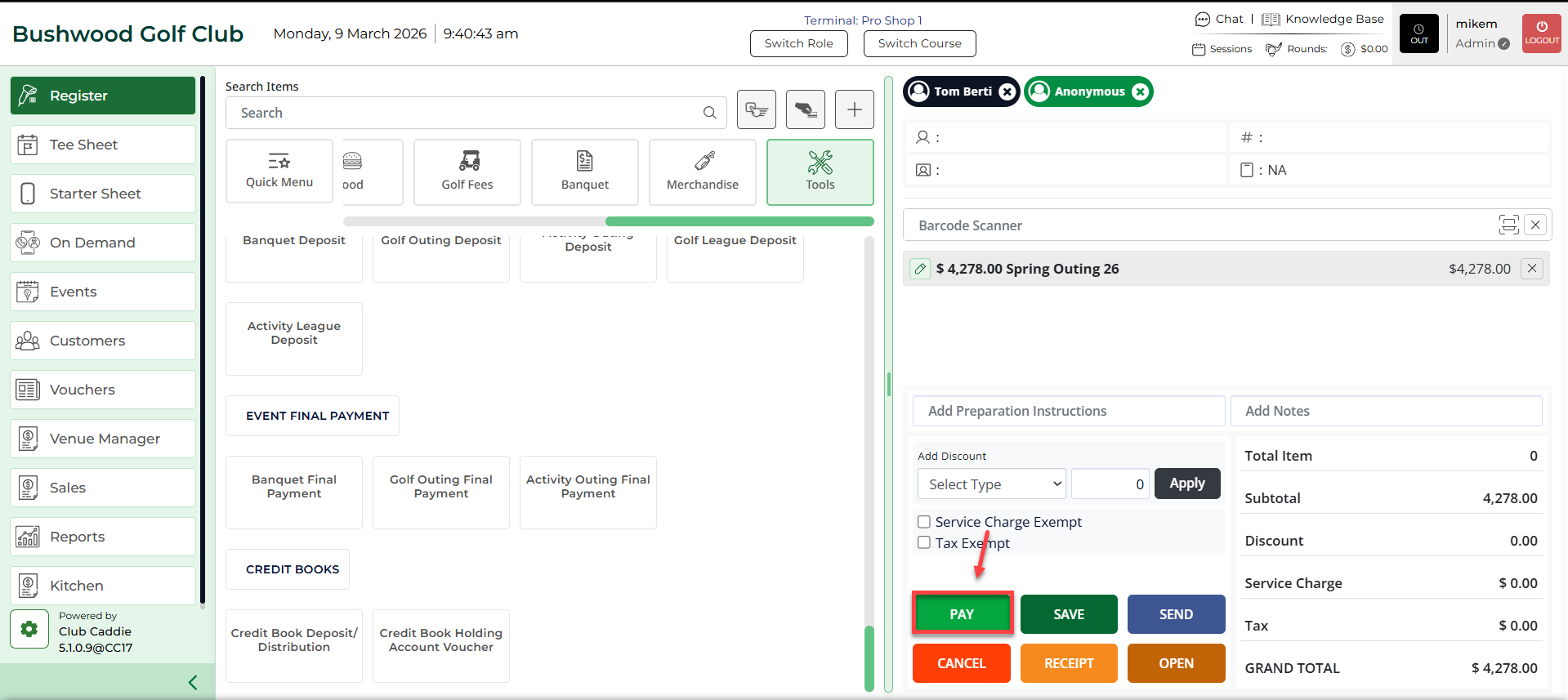Open Chat from the top bar
The image size is (1568, 700).
pos(1219,19)
